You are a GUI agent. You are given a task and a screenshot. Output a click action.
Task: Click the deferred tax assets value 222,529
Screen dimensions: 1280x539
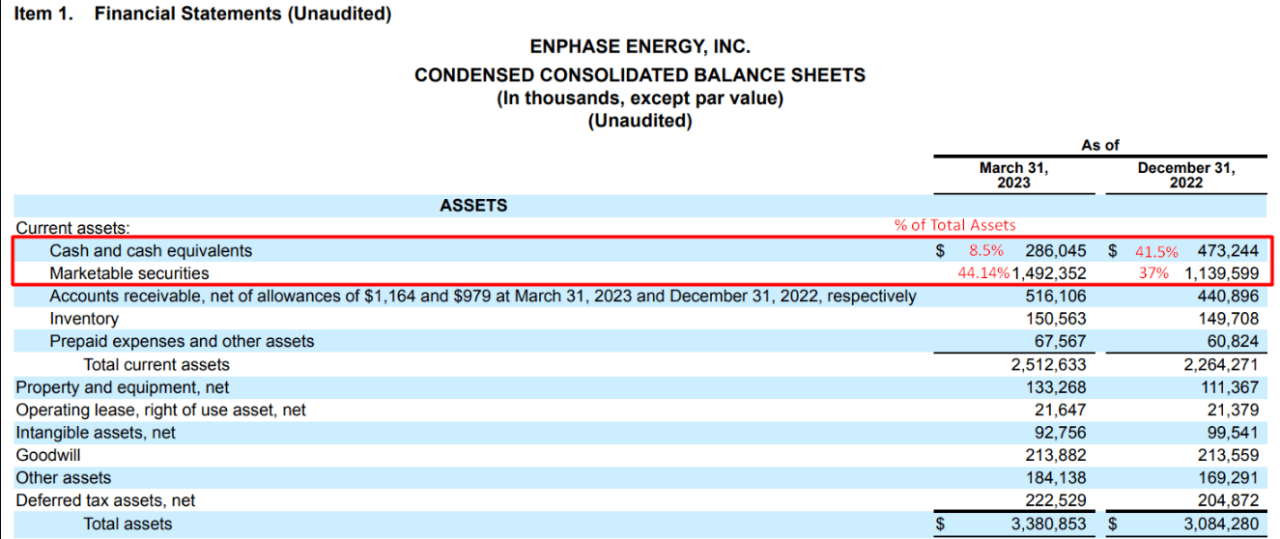tap(1055, 501)
